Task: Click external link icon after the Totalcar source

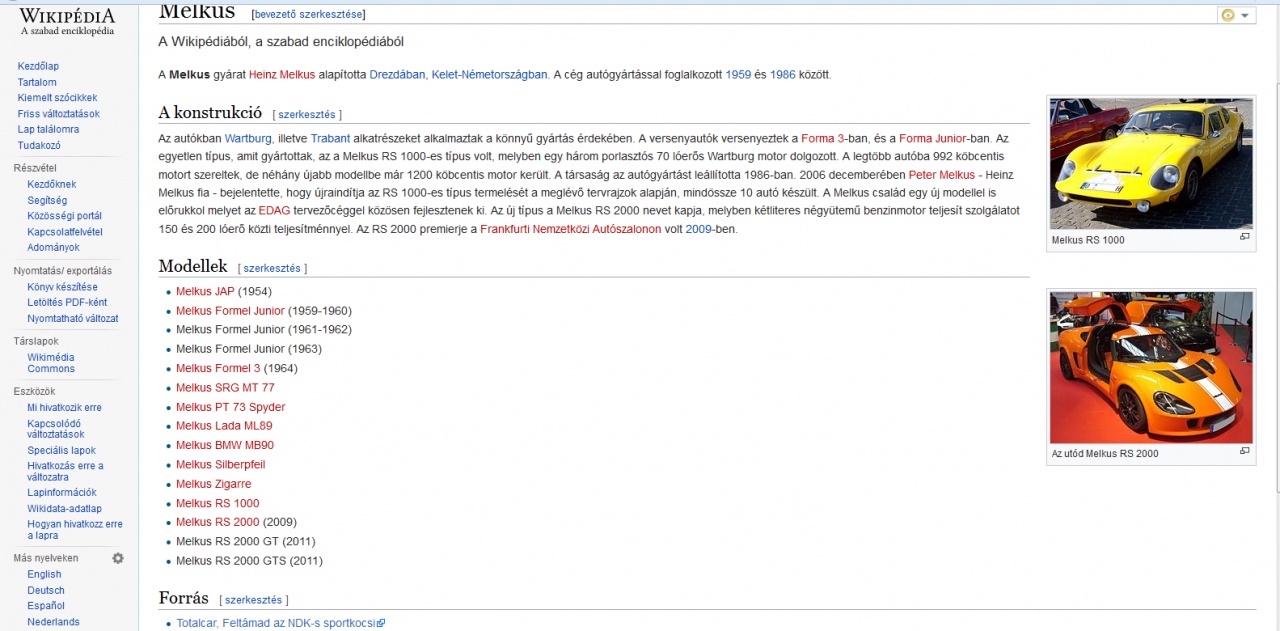Action: point(381,623)
